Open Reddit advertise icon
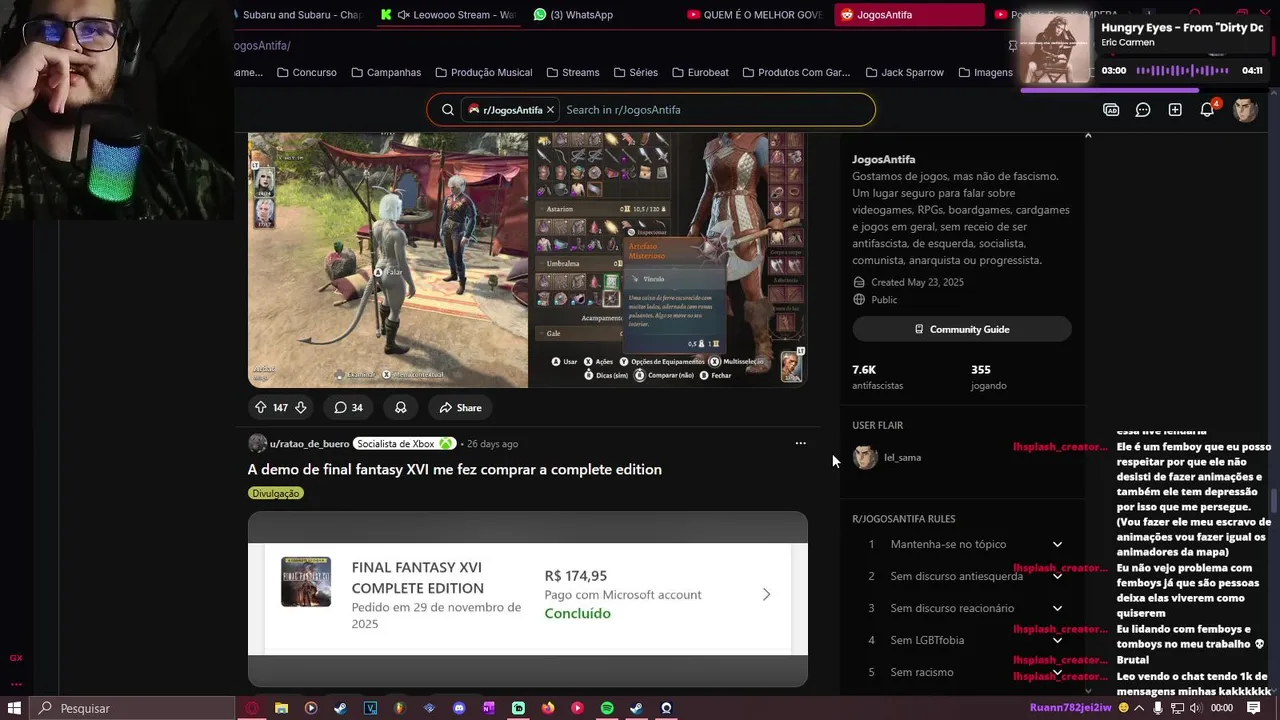The width and height of the screenshot is (1280, 720). [1111, 110]
